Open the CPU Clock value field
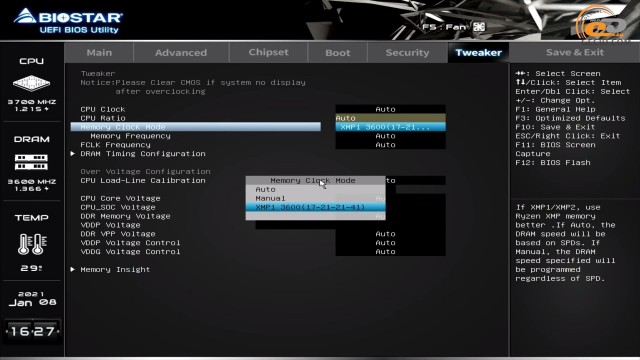 click(x=390, y=109)
